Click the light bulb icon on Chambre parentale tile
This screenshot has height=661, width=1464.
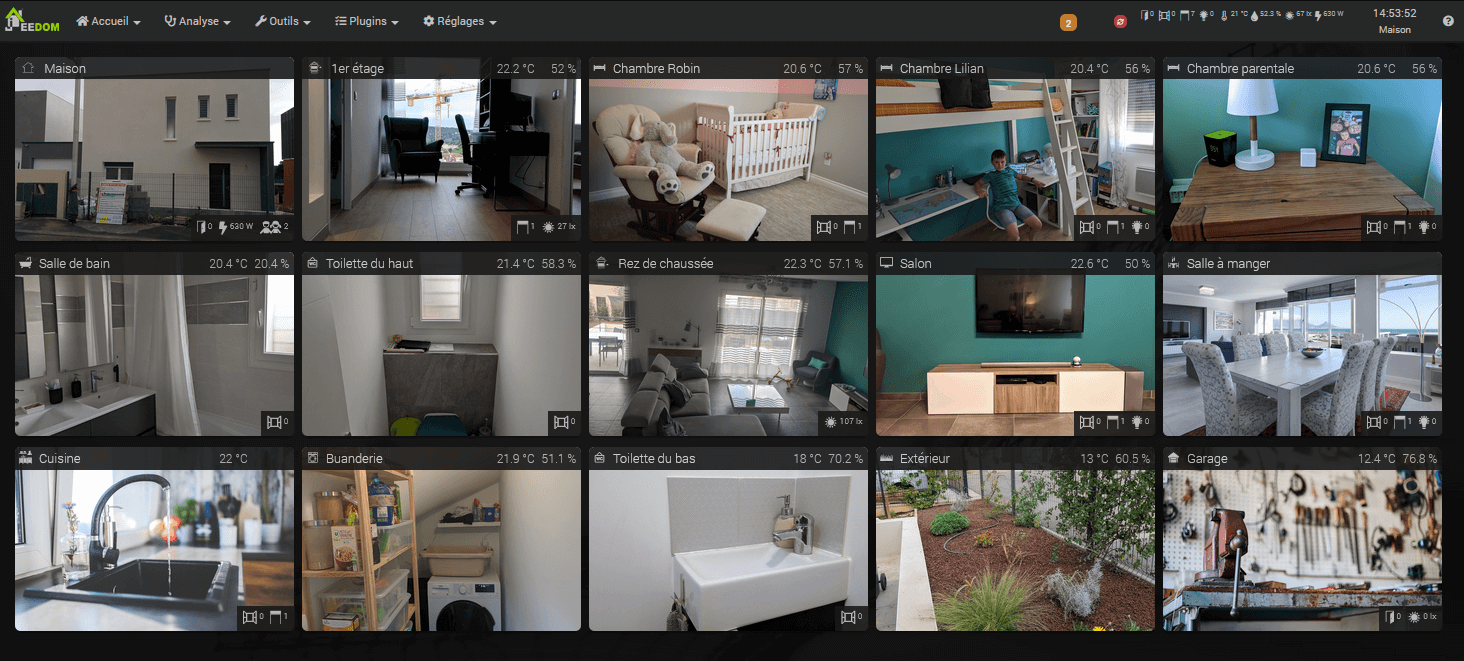pos(1423,227)
